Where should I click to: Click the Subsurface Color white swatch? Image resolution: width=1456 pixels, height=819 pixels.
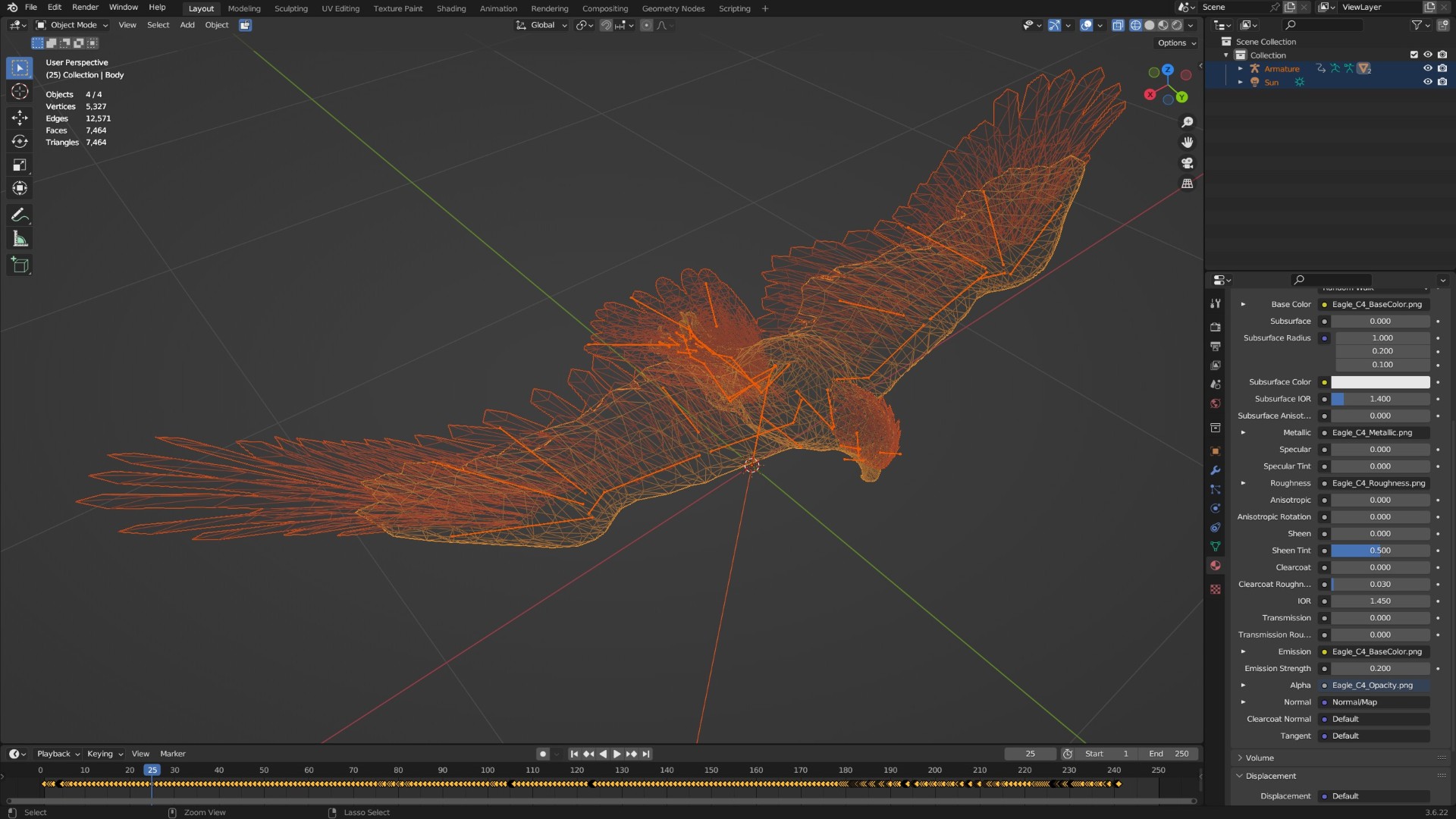1380,382
